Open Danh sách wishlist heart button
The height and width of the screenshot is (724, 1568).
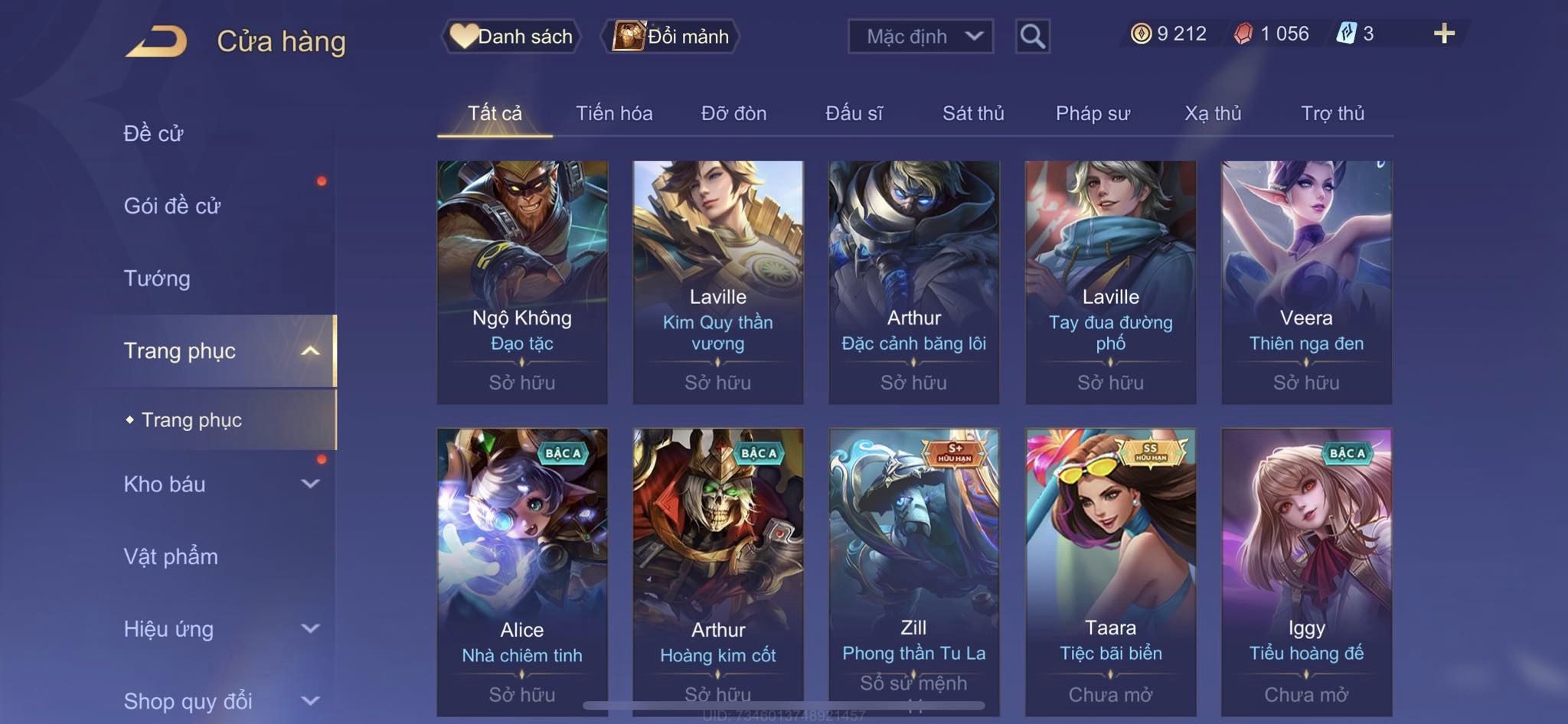[x=511, y=36]
